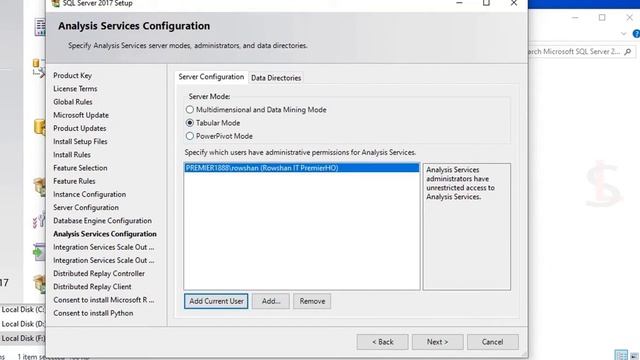Click the Remove button
The image size is (640, 360).
[x=312, y=301]
